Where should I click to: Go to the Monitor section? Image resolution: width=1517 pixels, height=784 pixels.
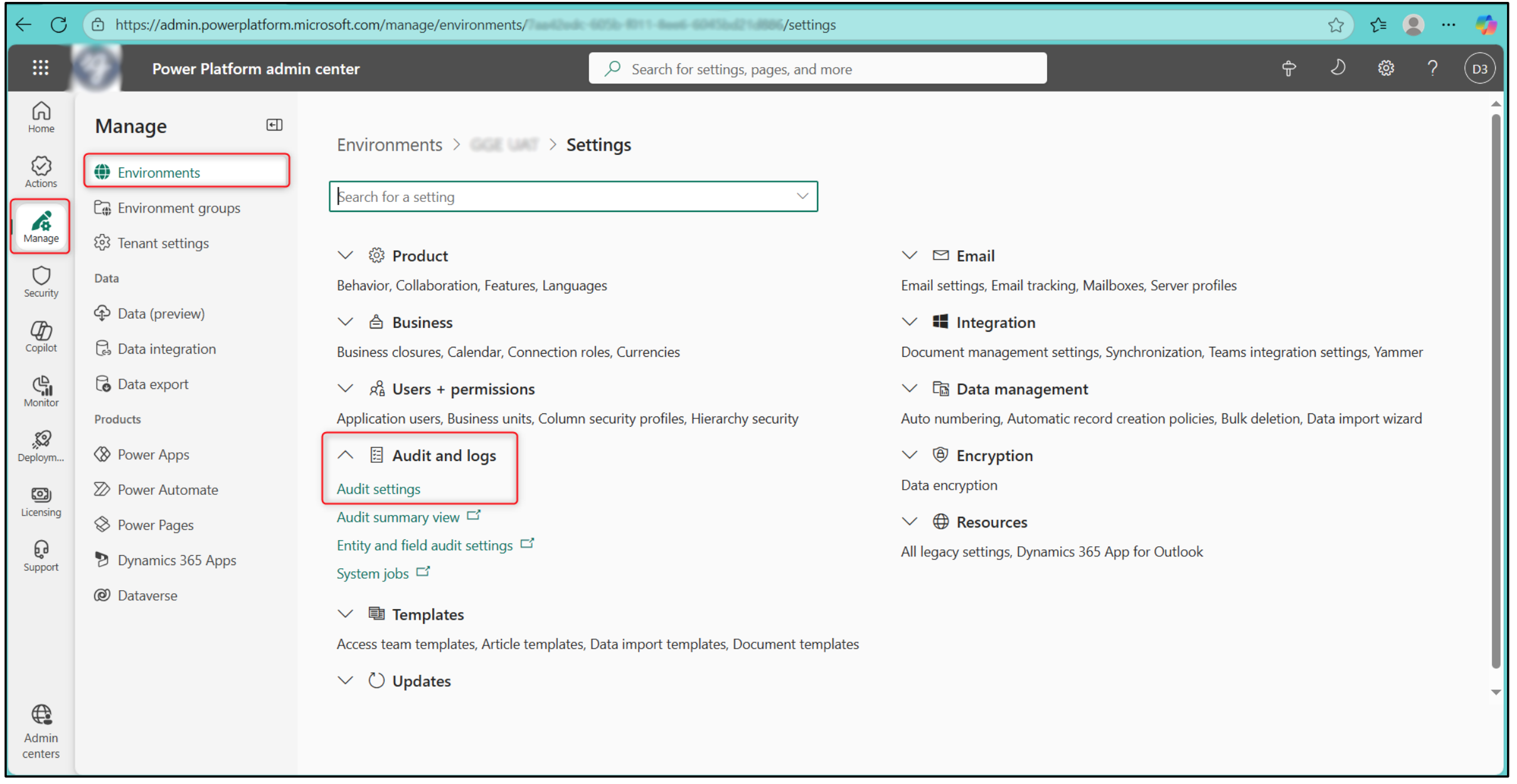tap(41, 391)
